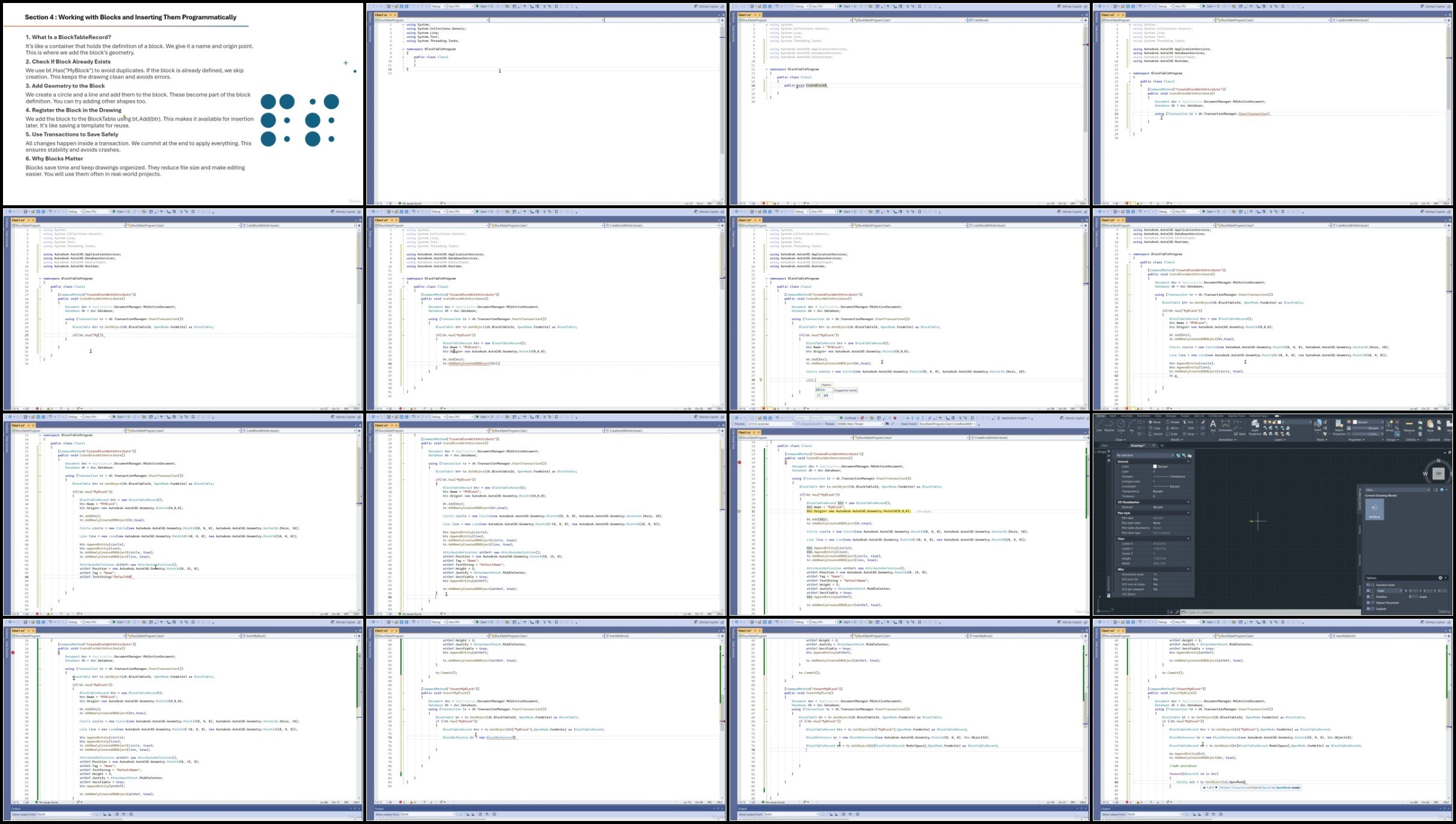Collapse the 3D Visualization section
Screen dimensions: 1456x824
coord(1188,502)
